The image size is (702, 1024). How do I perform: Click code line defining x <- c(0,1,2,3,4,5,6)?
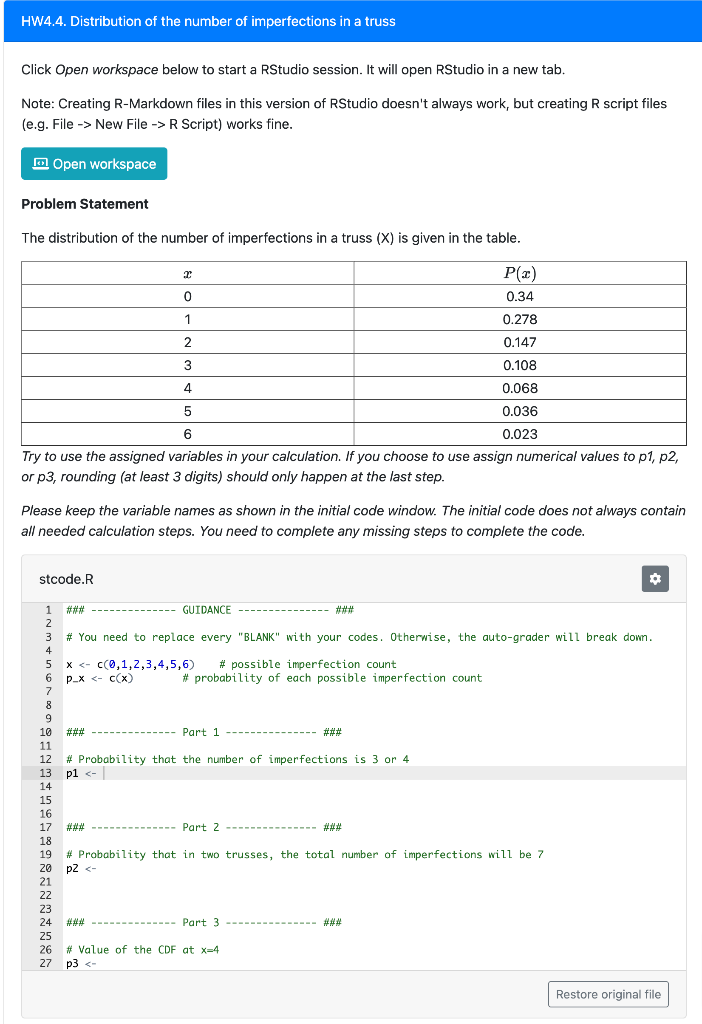(231, 664)
